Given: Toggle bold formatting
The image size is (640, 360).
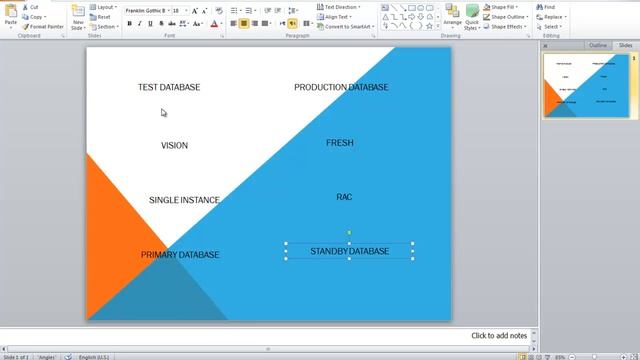Looking at the screenshot, I should point(129,24).
